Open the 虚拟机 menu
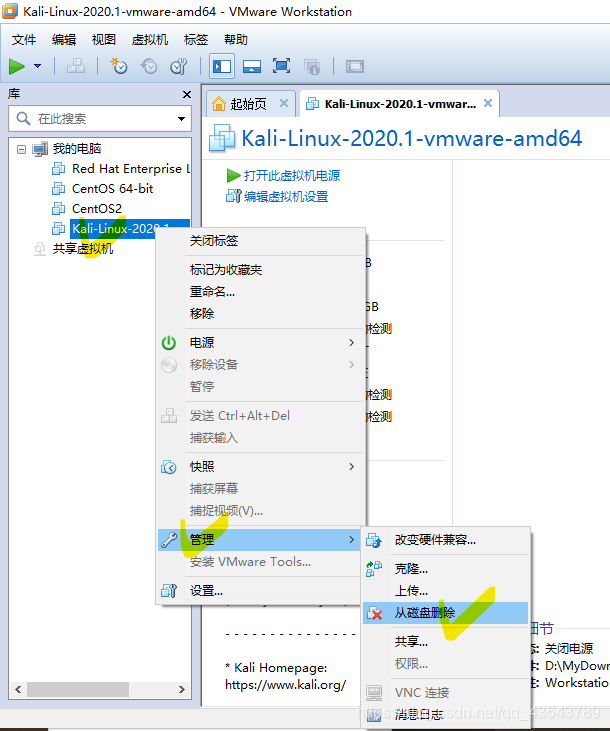This screenshot has height=731, width=610. click(150, 40)
